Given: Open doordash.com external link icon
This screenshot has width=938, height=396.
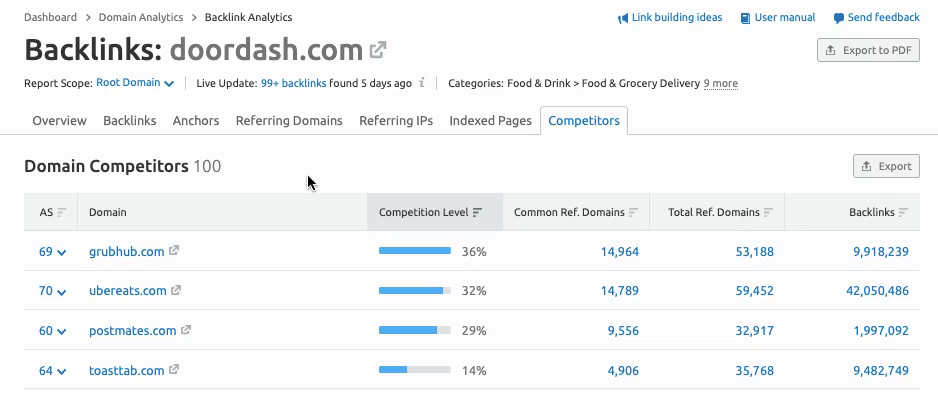Looking at the screenshot, I should pyautogui.click(x=377, y=50).
